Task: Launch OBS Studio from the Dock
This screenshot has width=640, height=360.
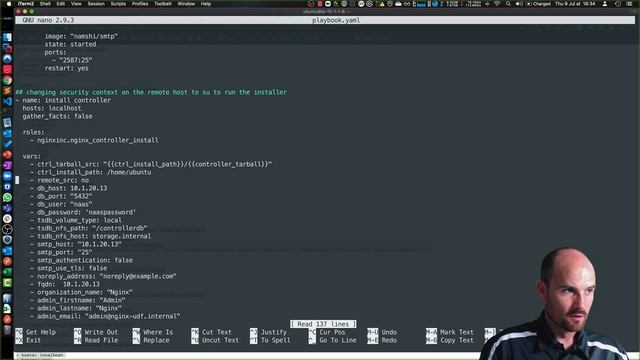Action: point(7,229)
